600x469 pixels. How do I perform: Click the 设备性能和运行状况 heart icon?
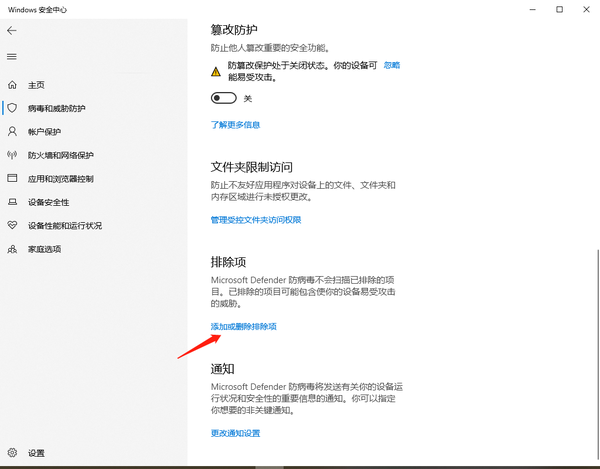13,225
